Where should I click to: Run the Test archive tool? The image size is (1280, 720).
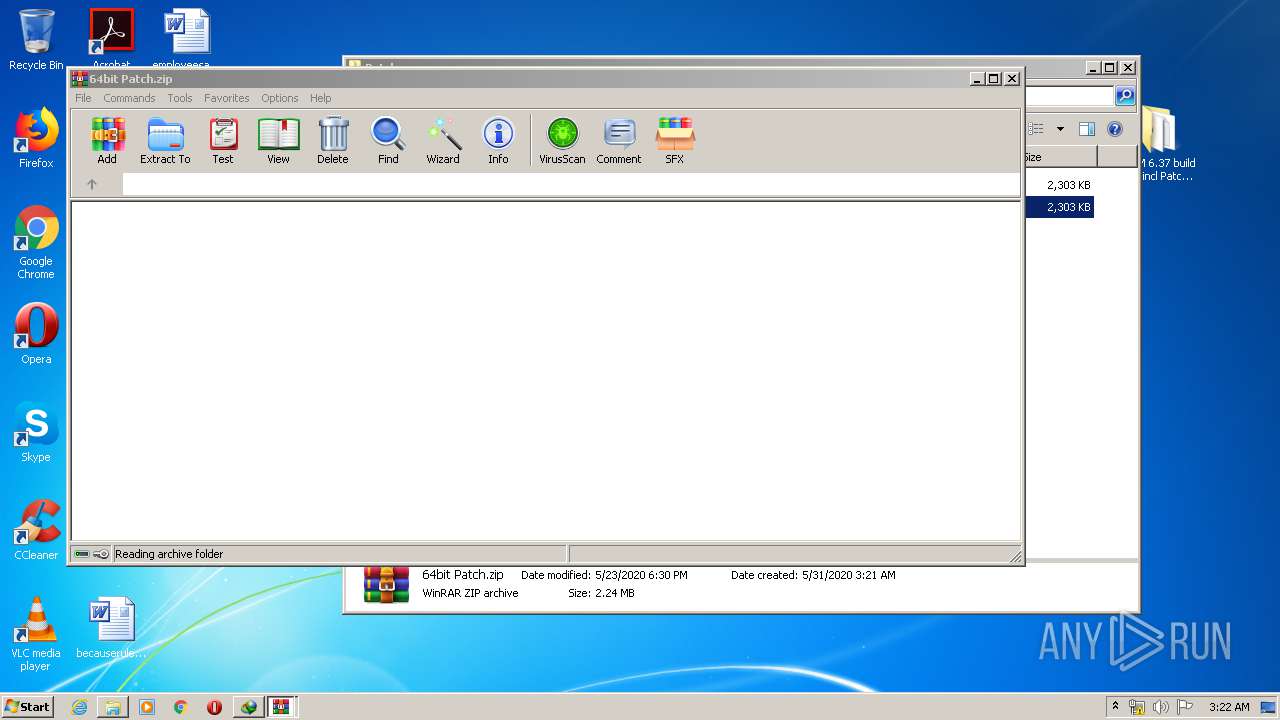coord(223,141)
